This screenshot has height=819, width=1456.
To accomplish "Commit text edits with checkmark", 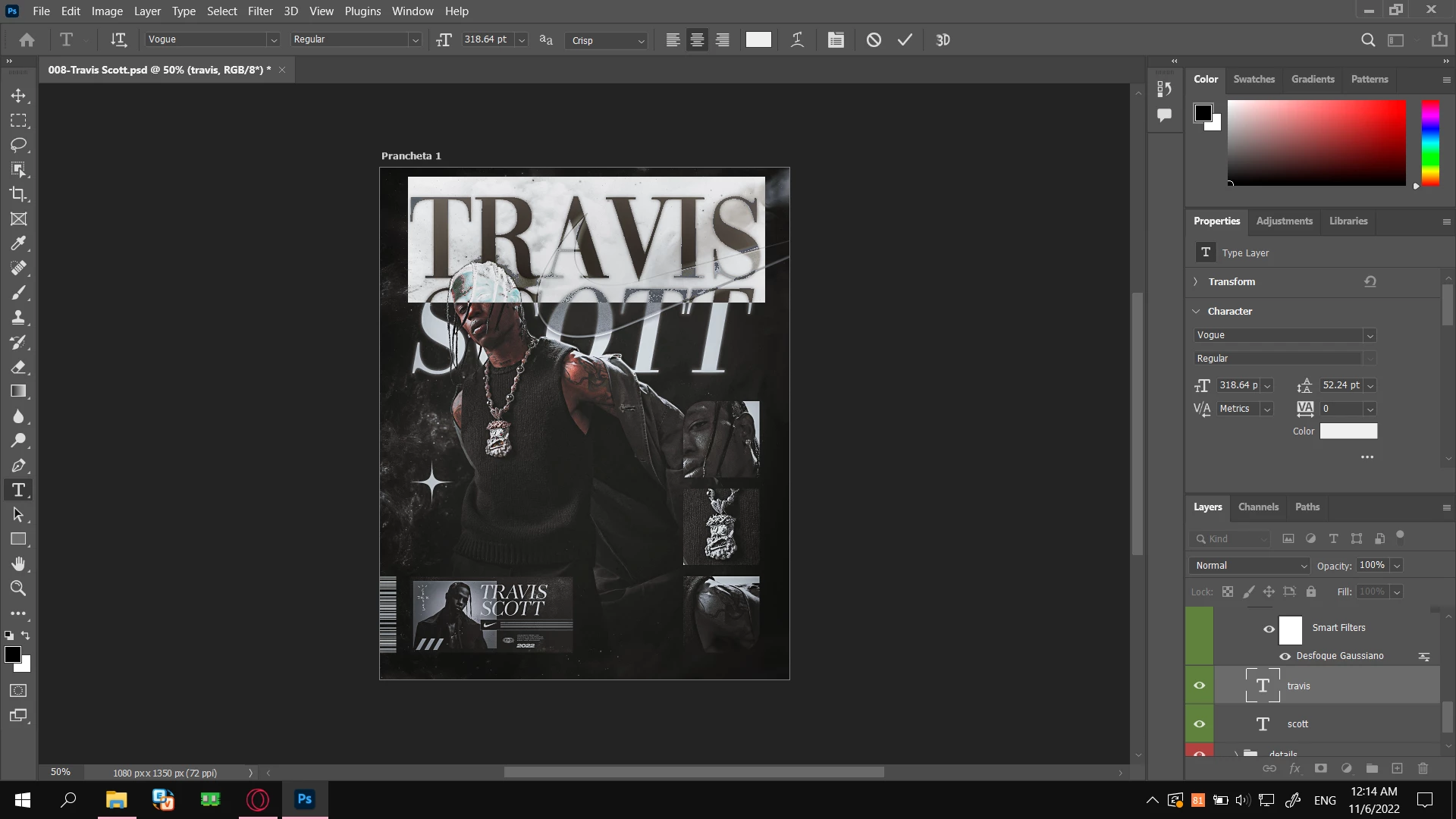I will coord(905,40).
